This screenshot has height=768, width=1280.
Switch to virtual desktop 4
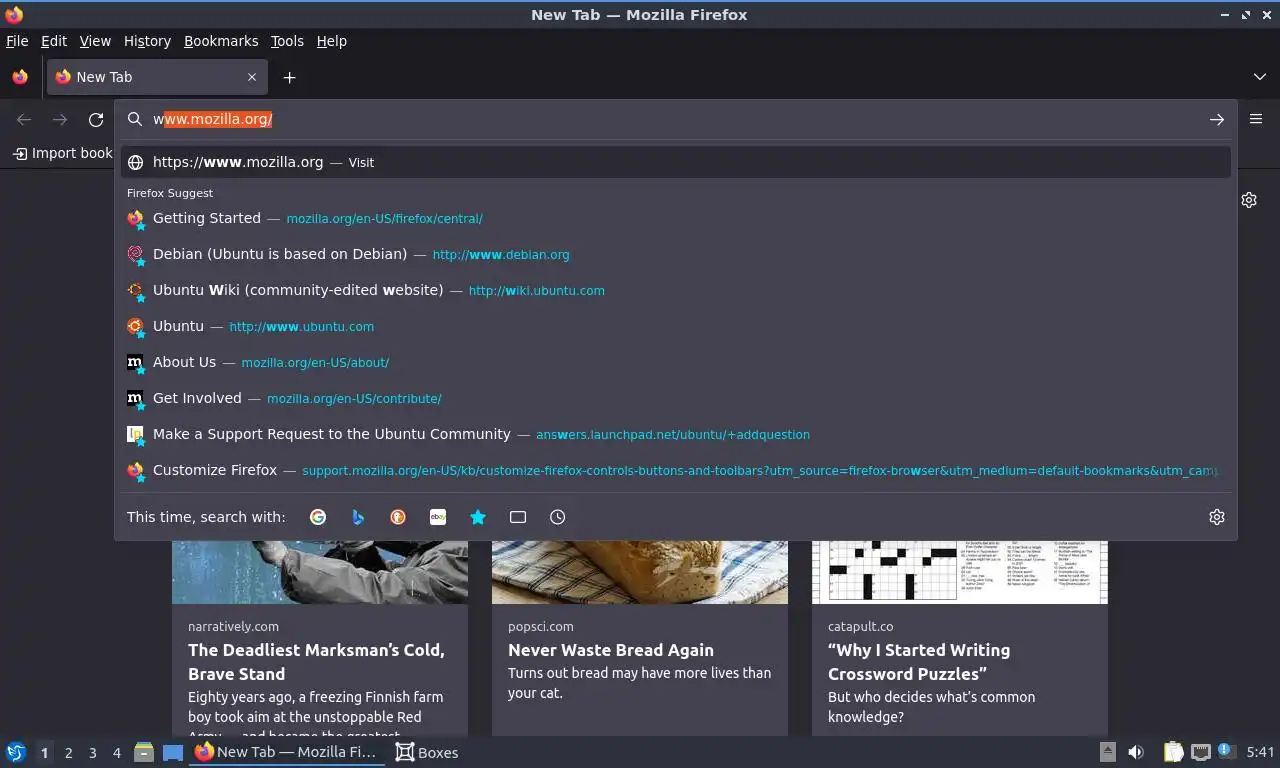116,753
